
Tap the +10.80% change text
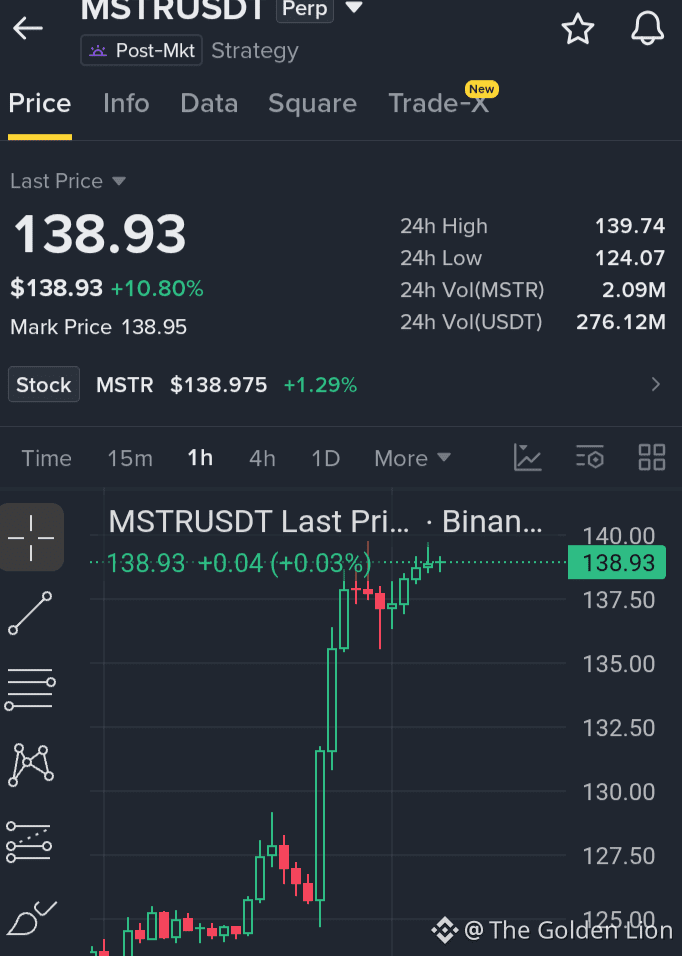tap(157, 288)
